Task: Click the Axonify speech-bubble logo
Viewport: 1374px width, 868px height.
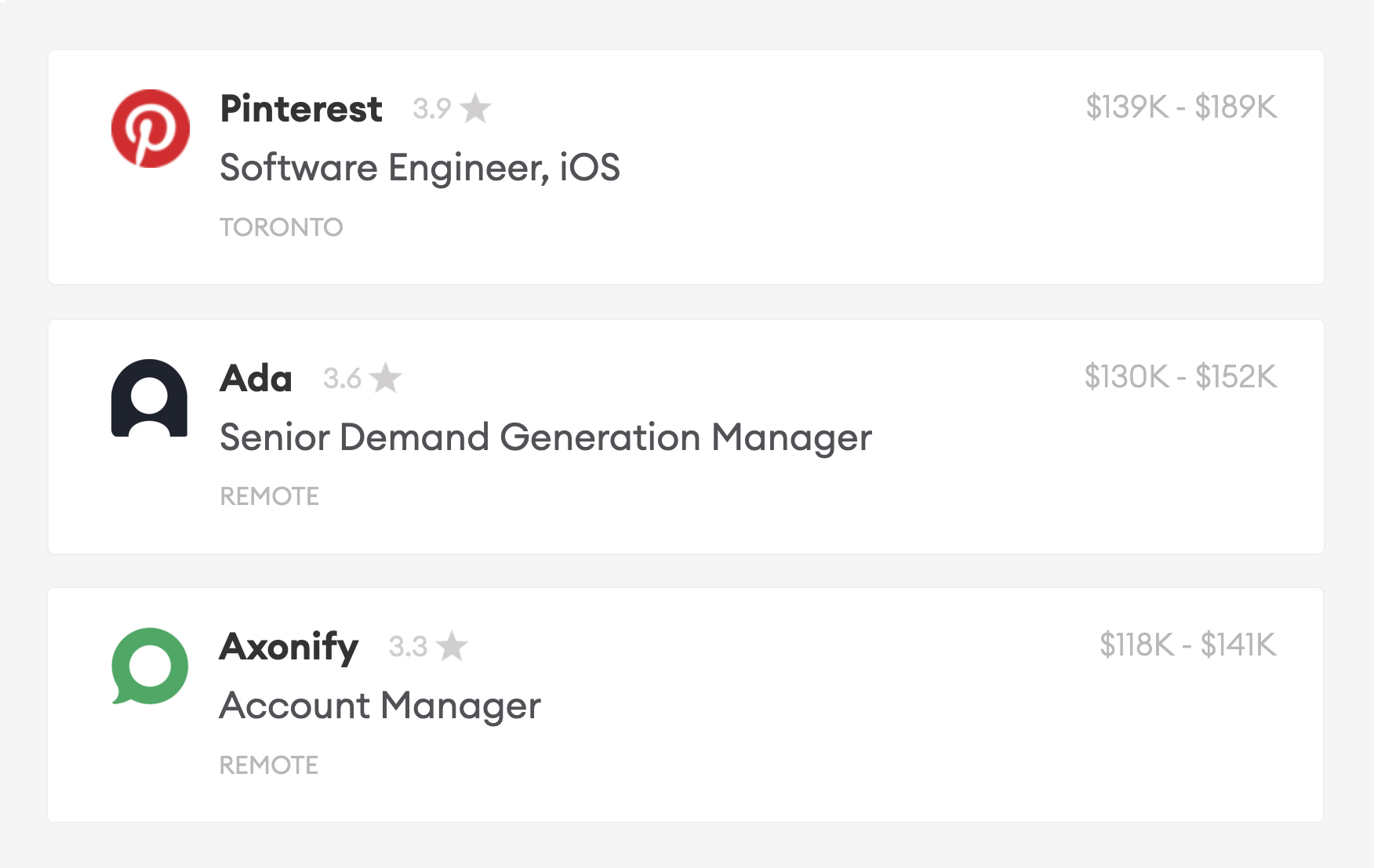Action: click(x=150, y=666)
